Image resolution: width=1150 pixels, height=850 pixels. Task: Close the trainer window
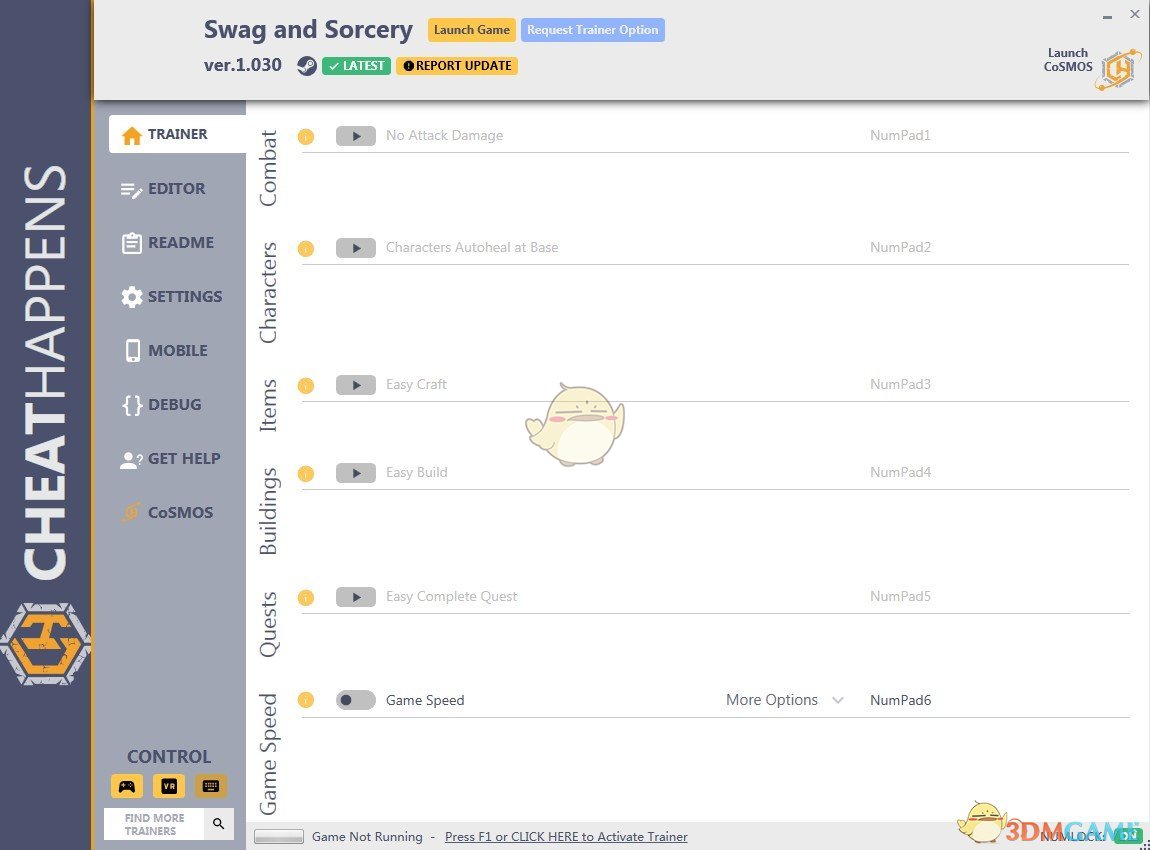pyautogui.click(x=1134, y=14)
